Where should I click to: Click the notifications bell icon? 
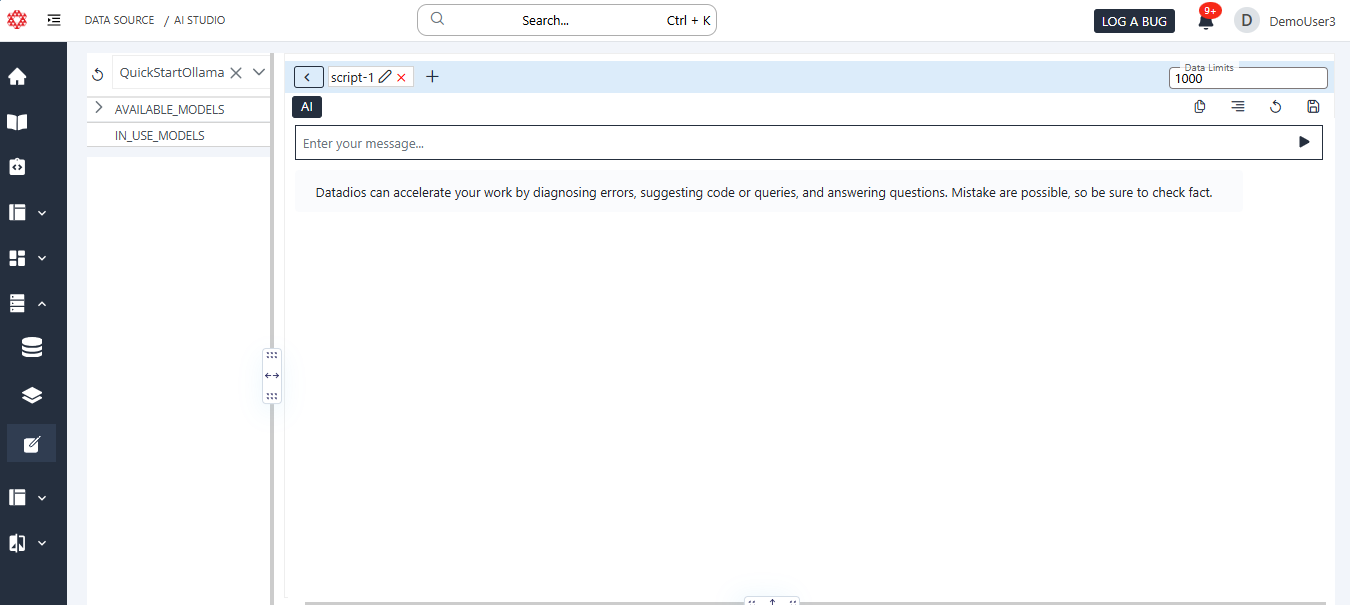pos(1205,21)
